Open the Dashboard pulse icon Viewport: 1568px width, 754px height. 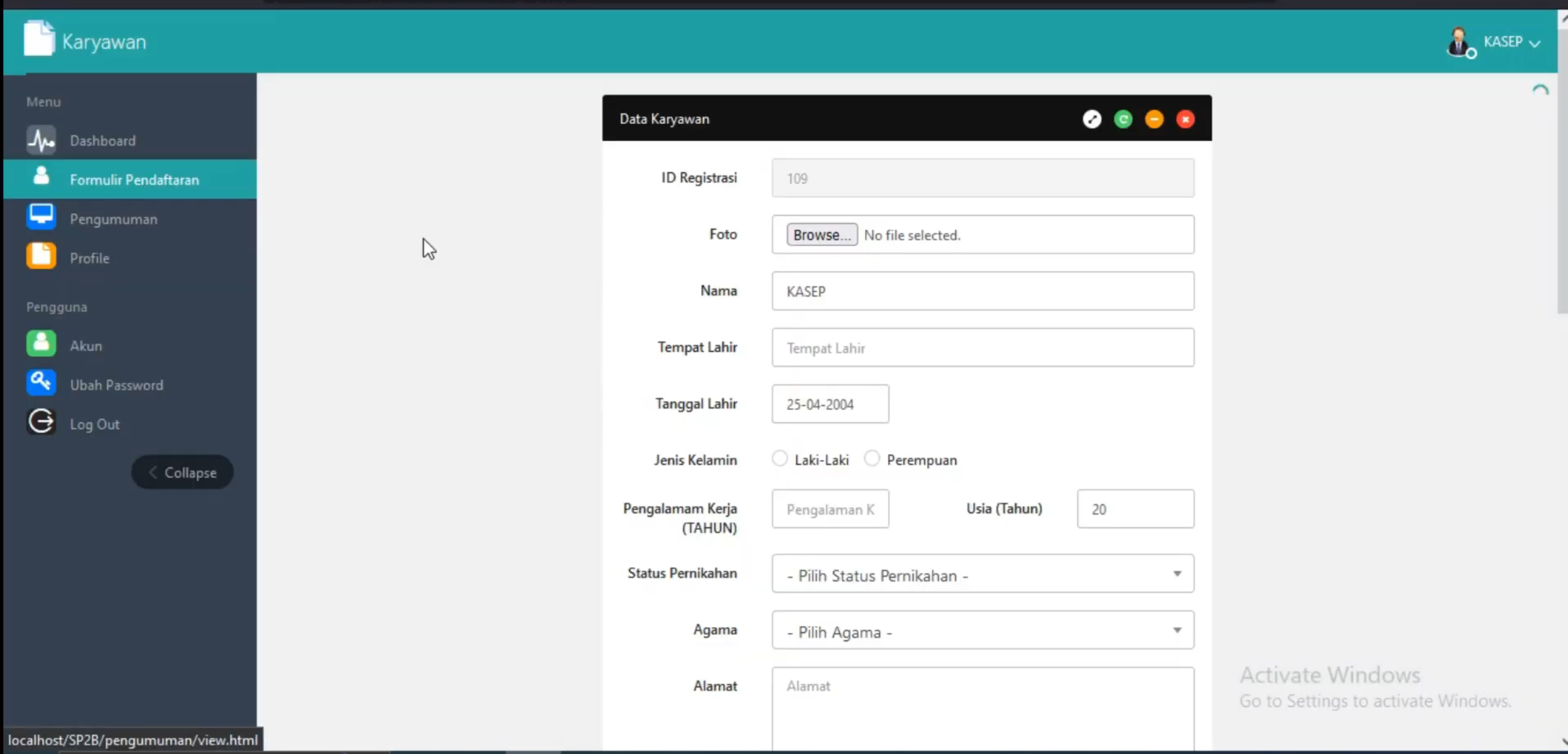click(41, 140)
